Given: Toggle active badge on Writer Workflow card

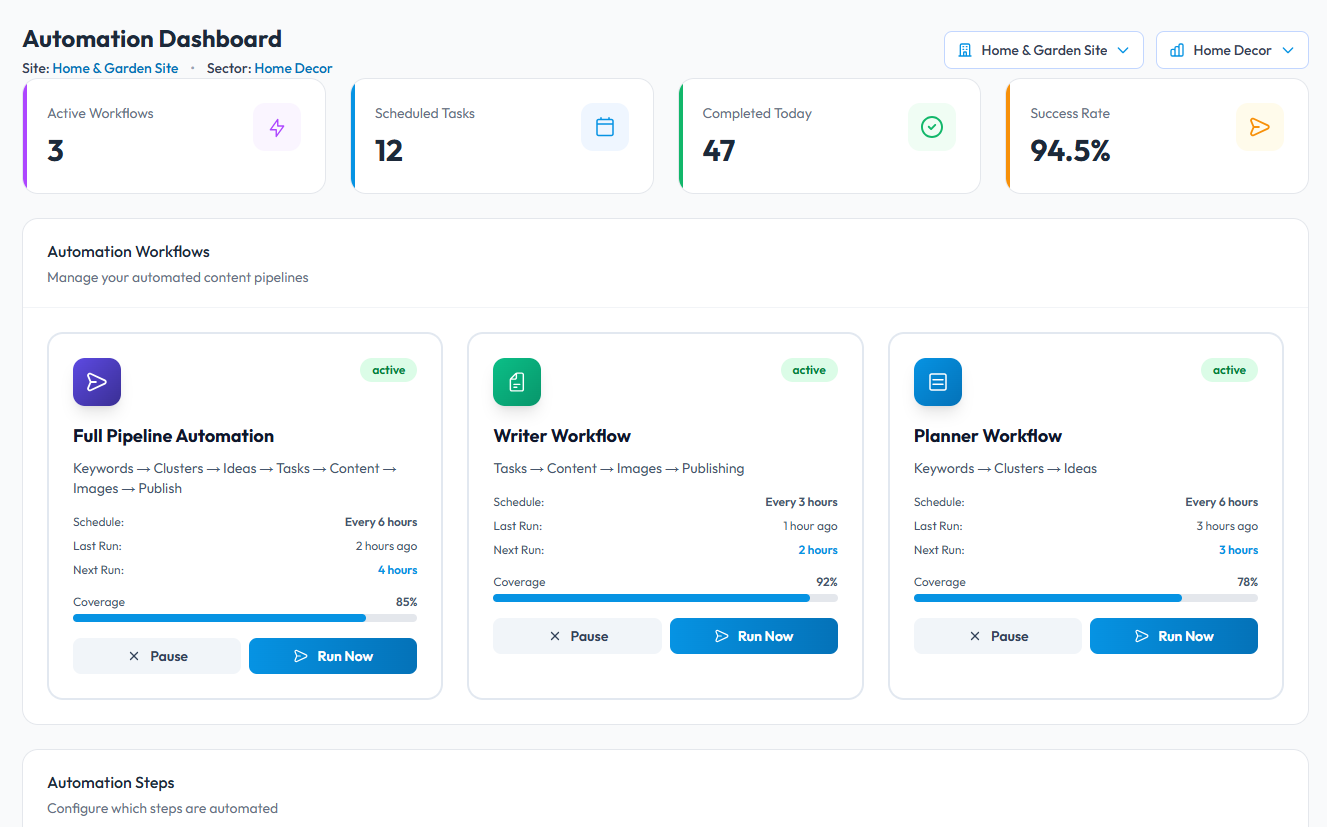Looking at the screenshot, I should [809, 370].
